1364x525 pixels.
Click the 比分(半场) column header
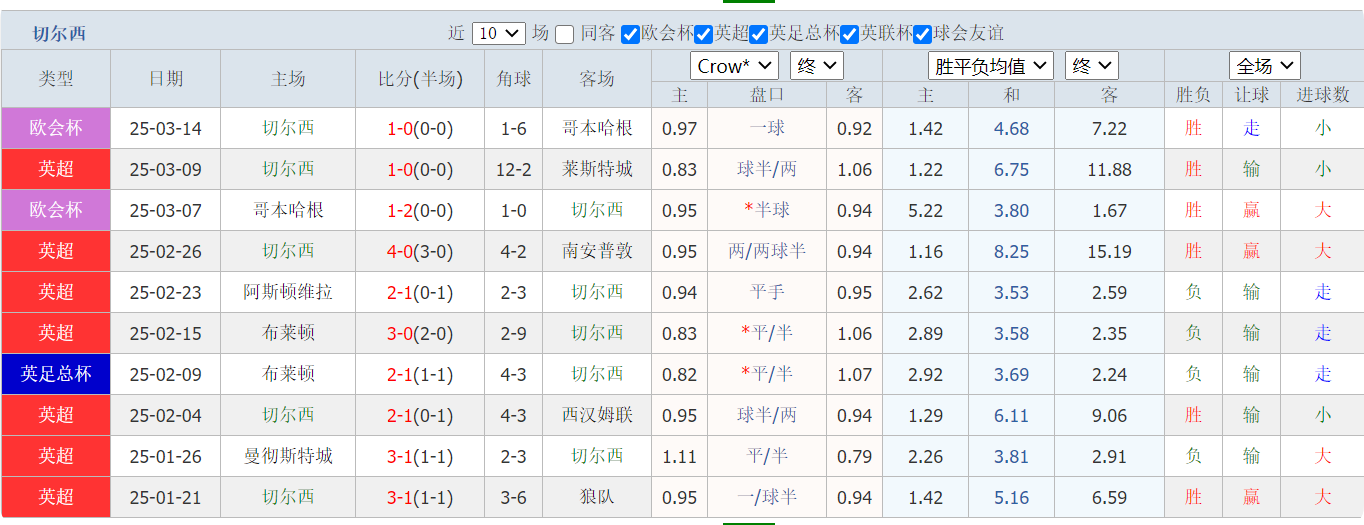pos(420,79)
